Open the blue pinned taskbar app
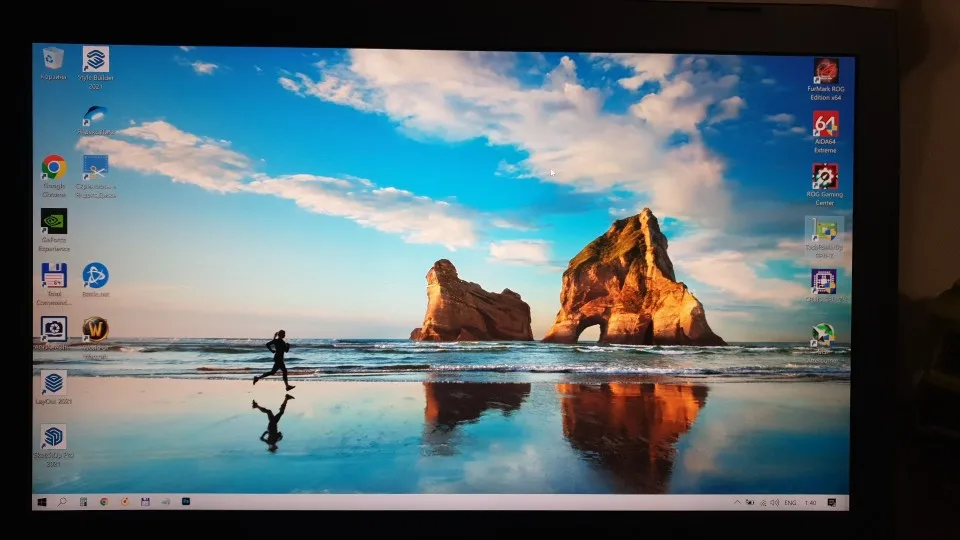Image resolution: width=960 pixels, height=540 pixels. pos(186,501)
